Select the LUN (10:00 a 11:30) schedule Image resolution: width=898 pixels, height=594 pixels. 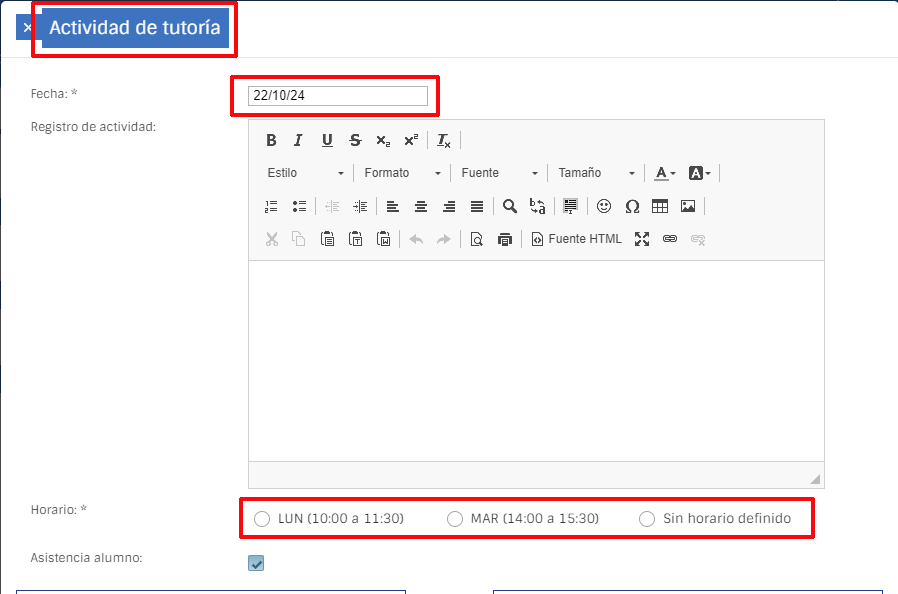click(262, 519)
